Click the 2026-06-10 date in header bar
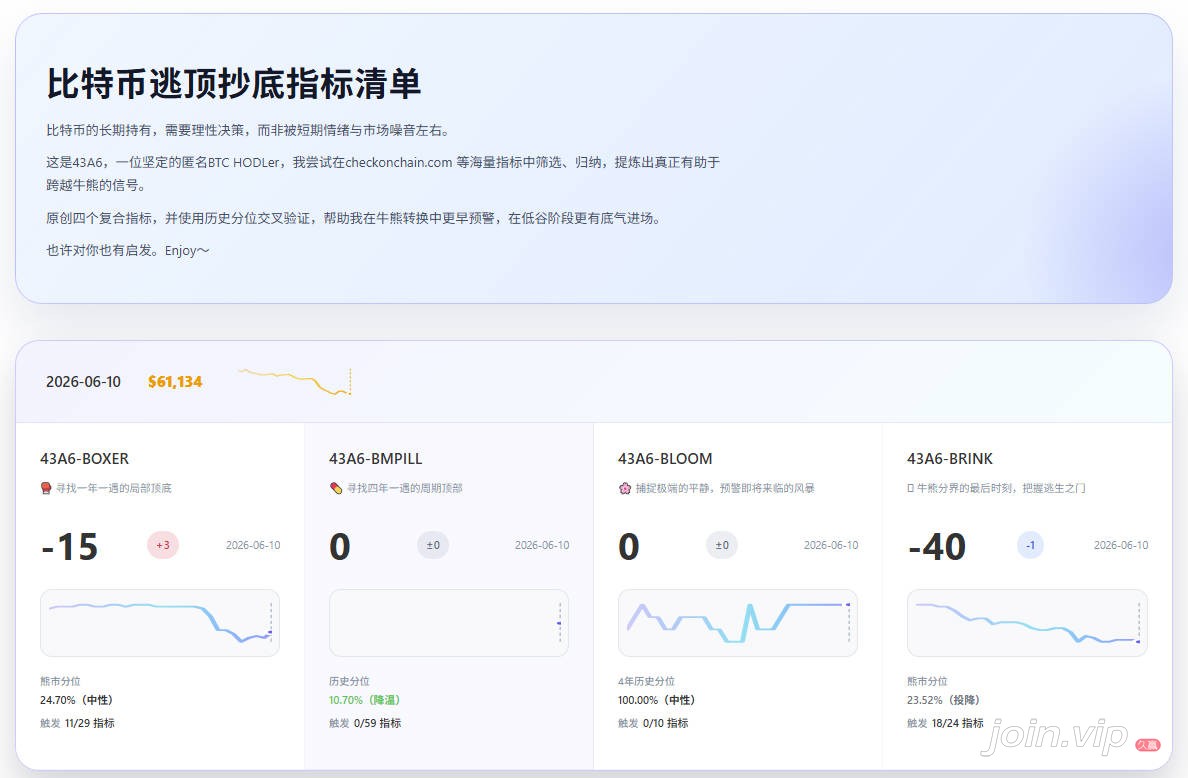The width and height of the screenshot is (1188, 778). tap(83, 382)
